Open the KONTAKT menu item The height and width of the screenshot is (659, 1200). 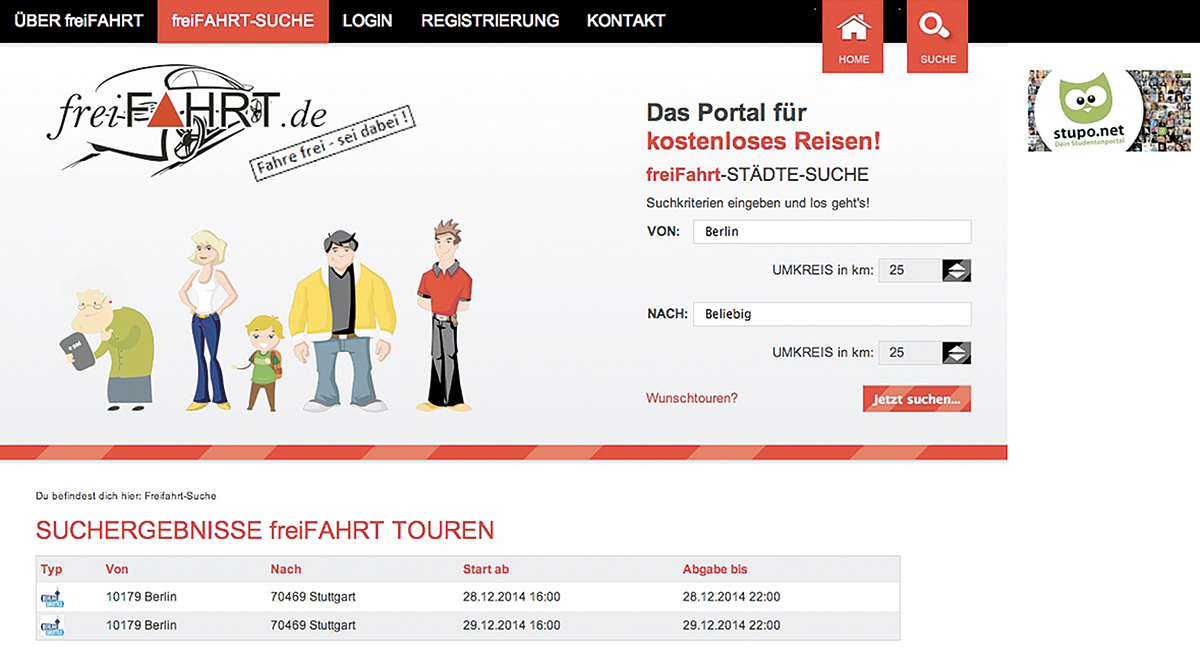click(625, 21)
